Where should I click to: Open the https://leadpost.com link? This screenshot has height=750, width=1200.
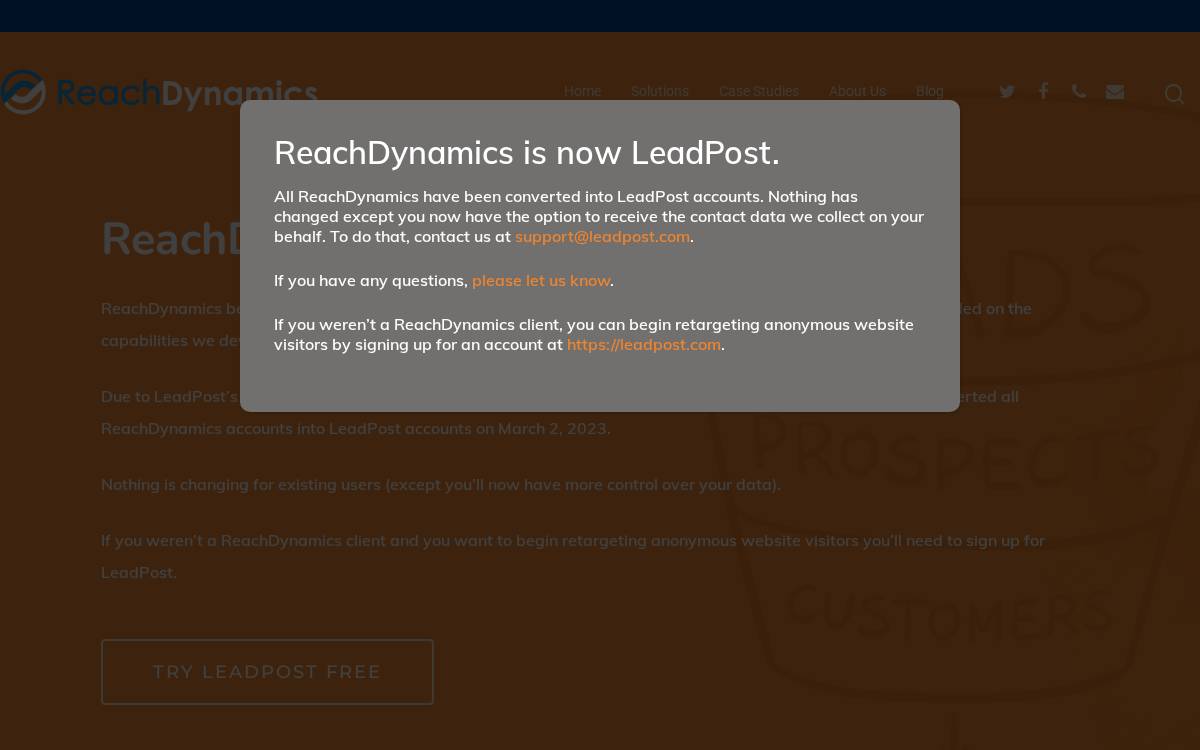pos(644,344)
